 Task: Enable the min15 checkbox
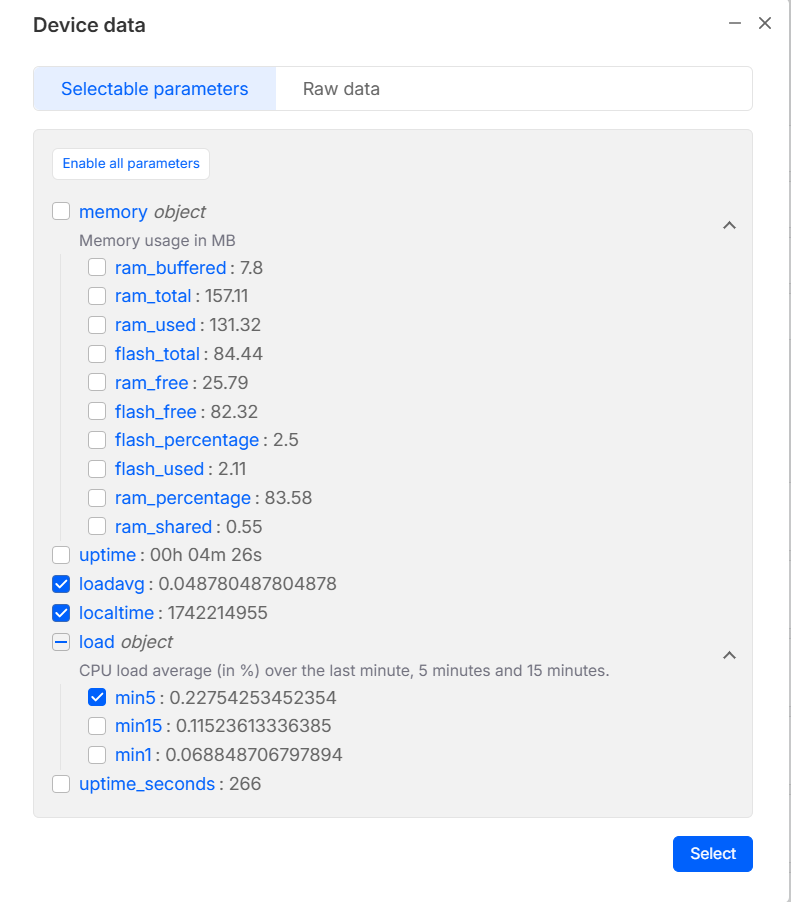97,726
